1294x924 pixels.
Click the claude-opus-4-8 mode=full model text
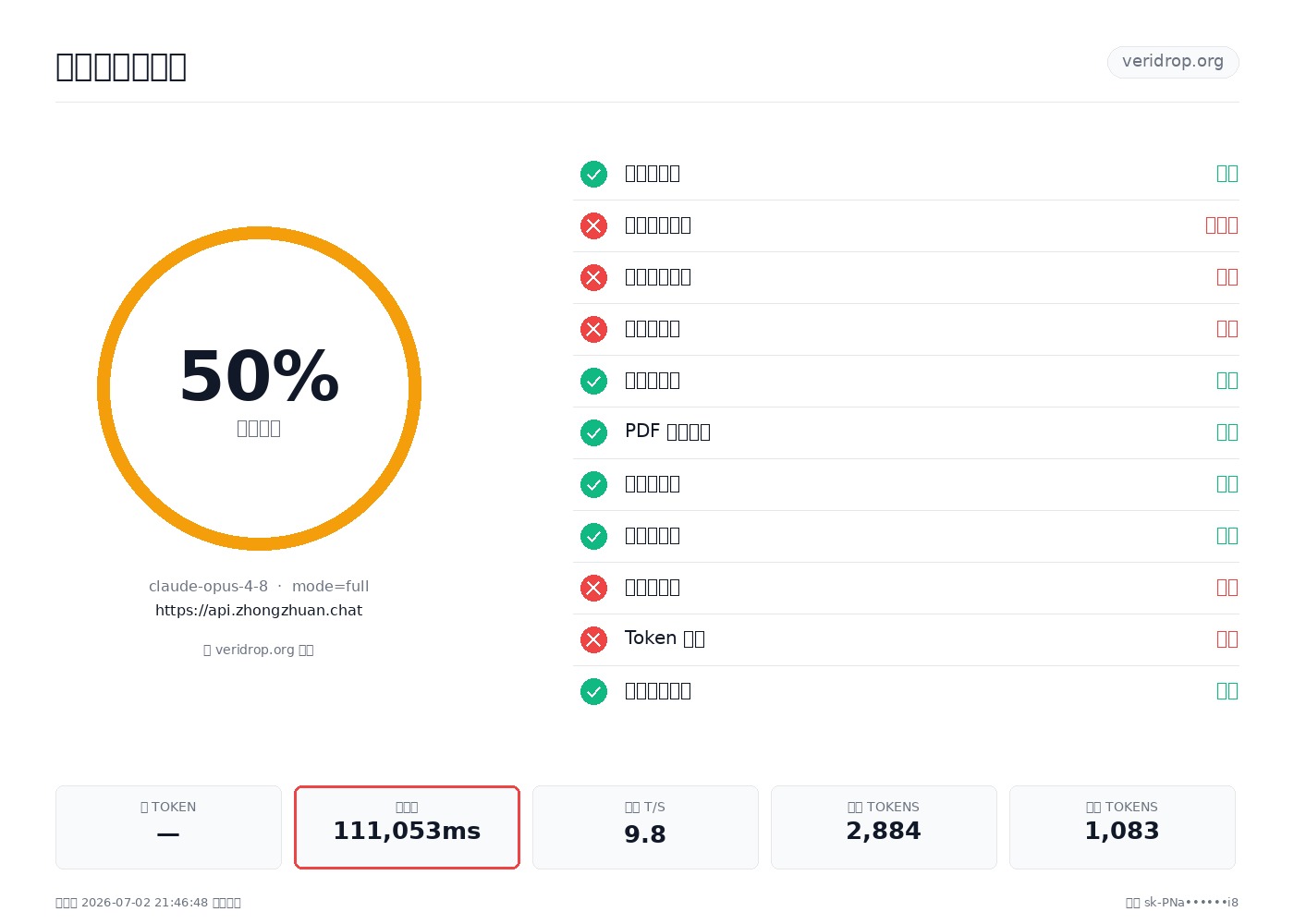(259, 586)
